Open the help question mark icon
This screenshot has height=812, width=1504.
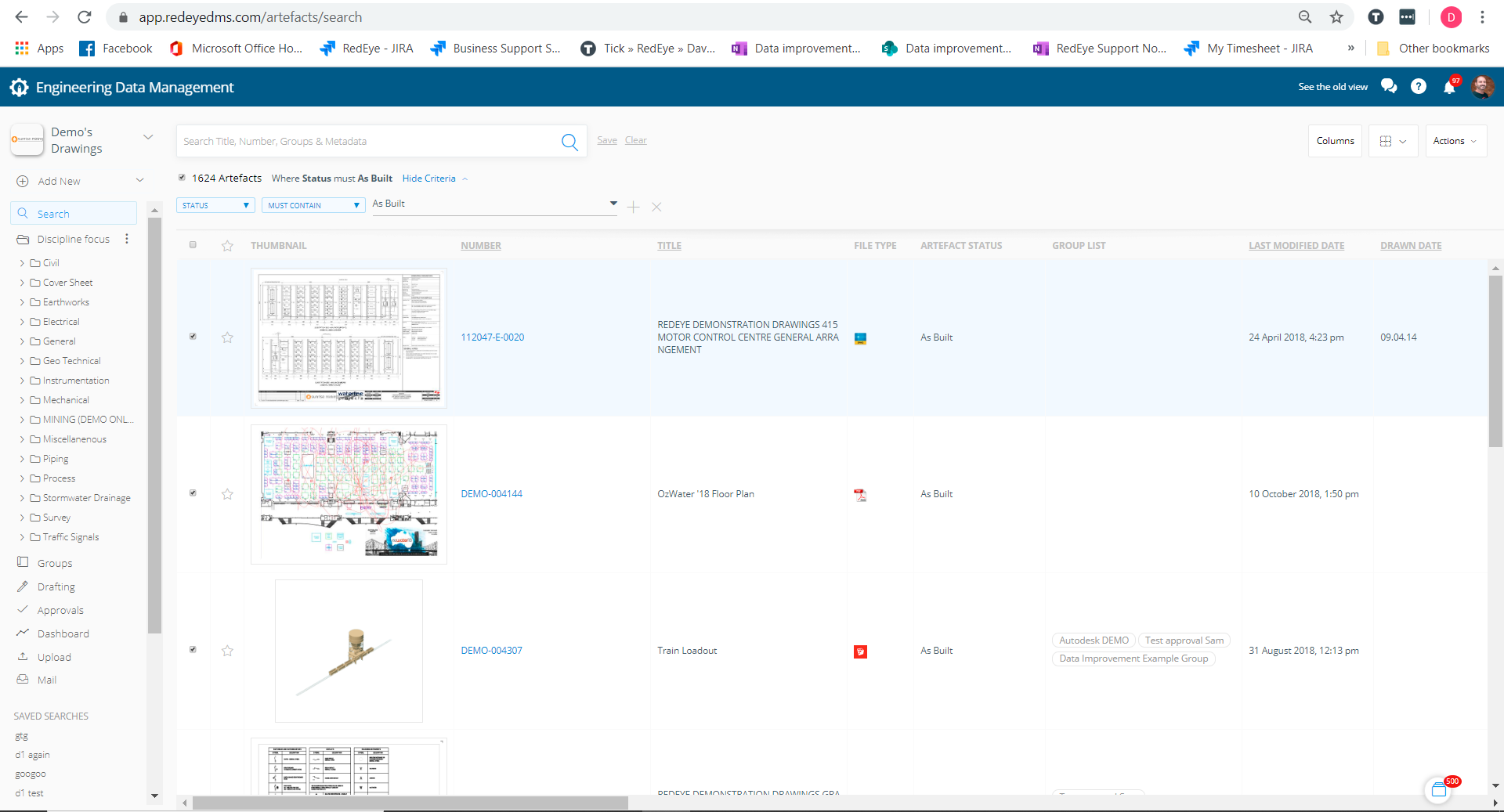[x=1419, y=87]
